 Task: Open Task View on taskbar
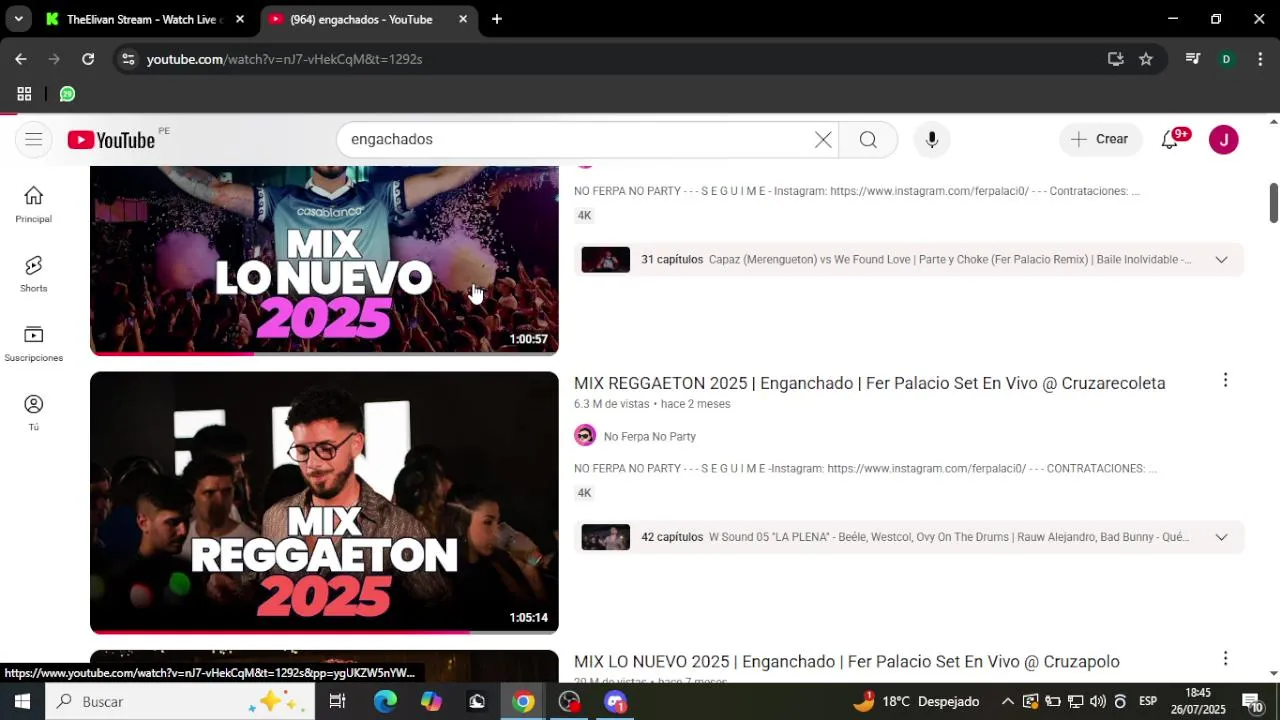tap(338, 701)
